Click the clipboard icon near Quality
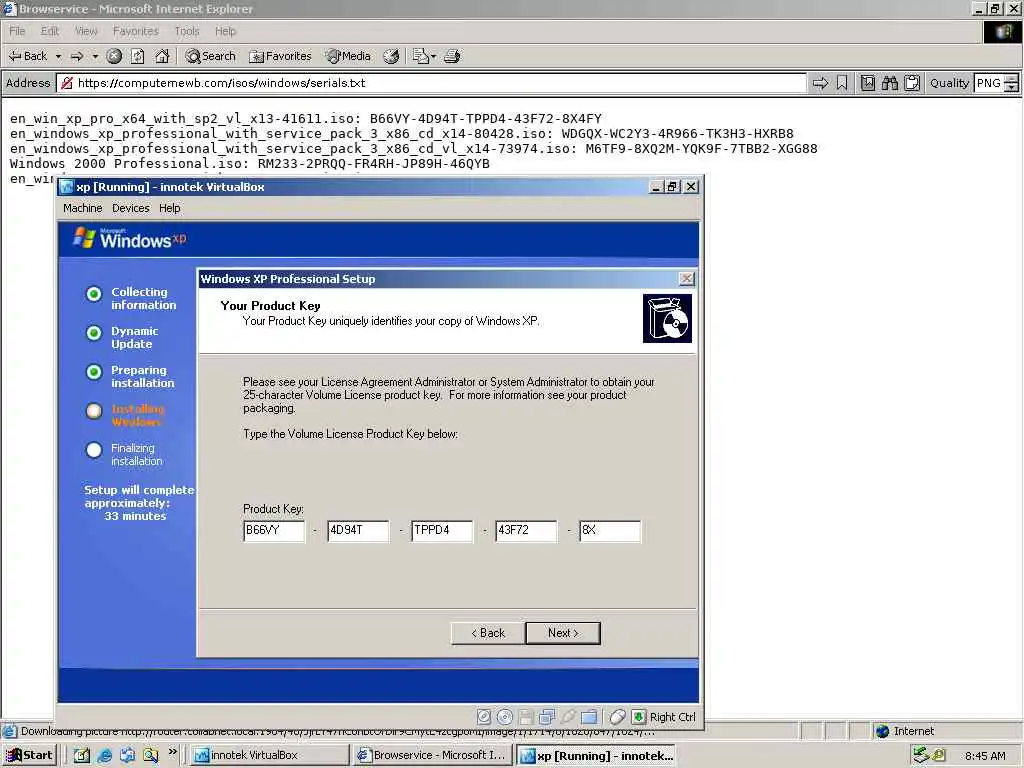The image size is (1024, 768). [x=912, y=83]
